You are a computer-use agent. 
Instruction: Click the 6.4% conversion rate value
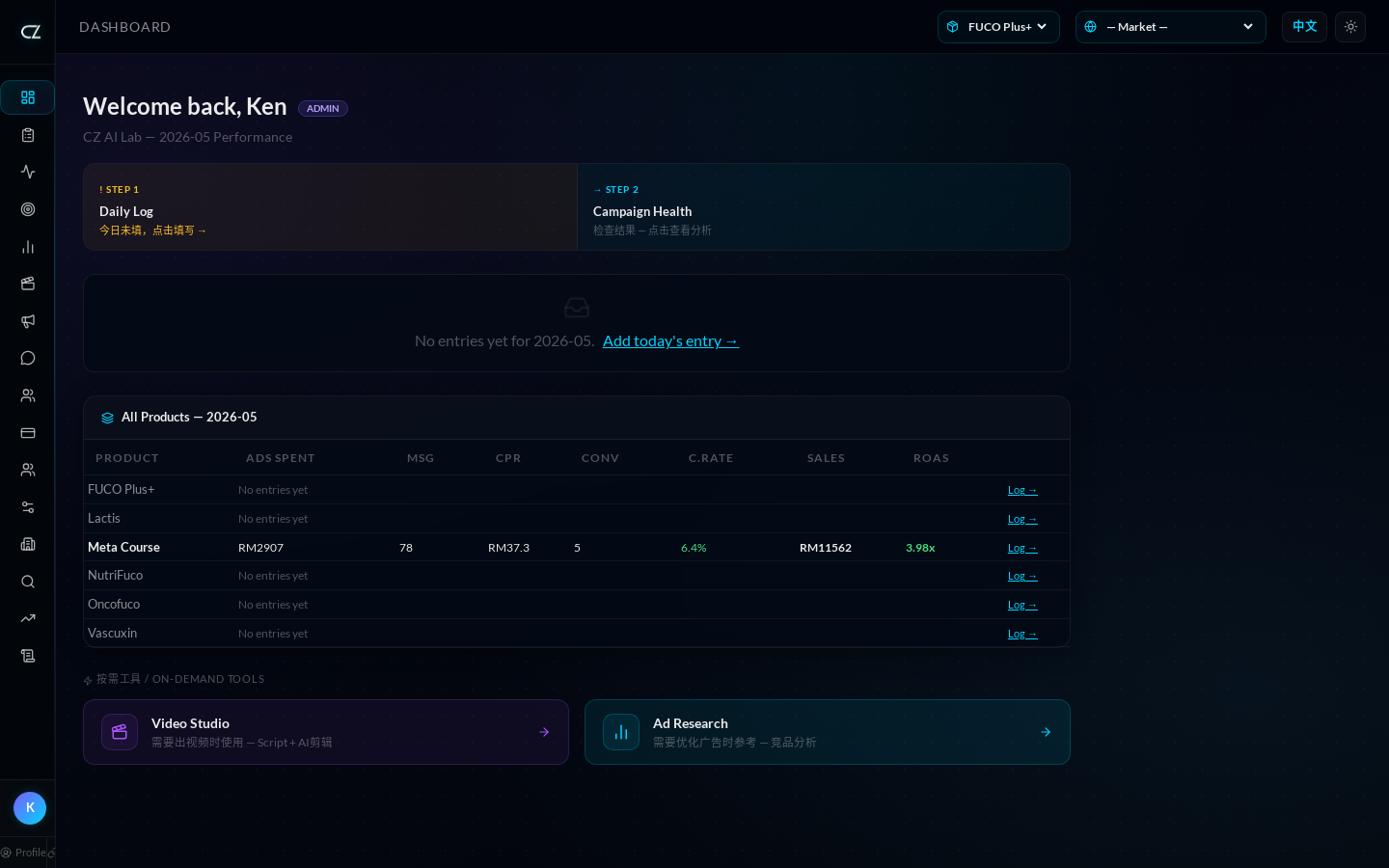point(694,548)
